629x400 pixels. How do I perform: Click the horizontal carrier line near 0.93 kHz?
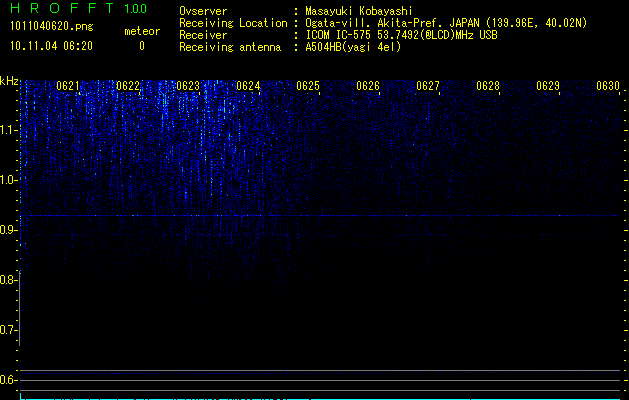pos(320,215)
